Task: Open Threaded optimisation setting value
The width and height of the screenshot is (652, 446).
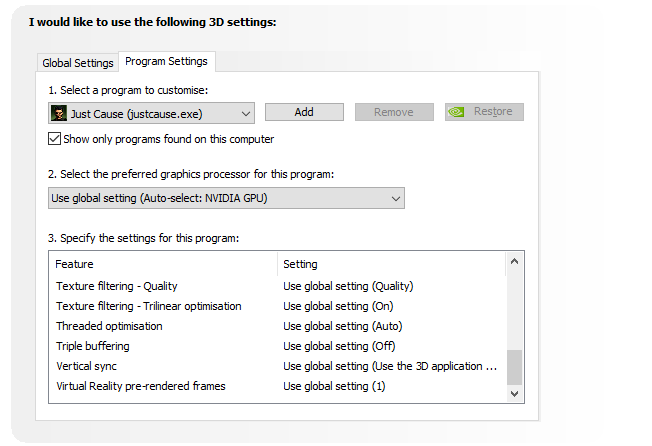Action: click(342, 326)
